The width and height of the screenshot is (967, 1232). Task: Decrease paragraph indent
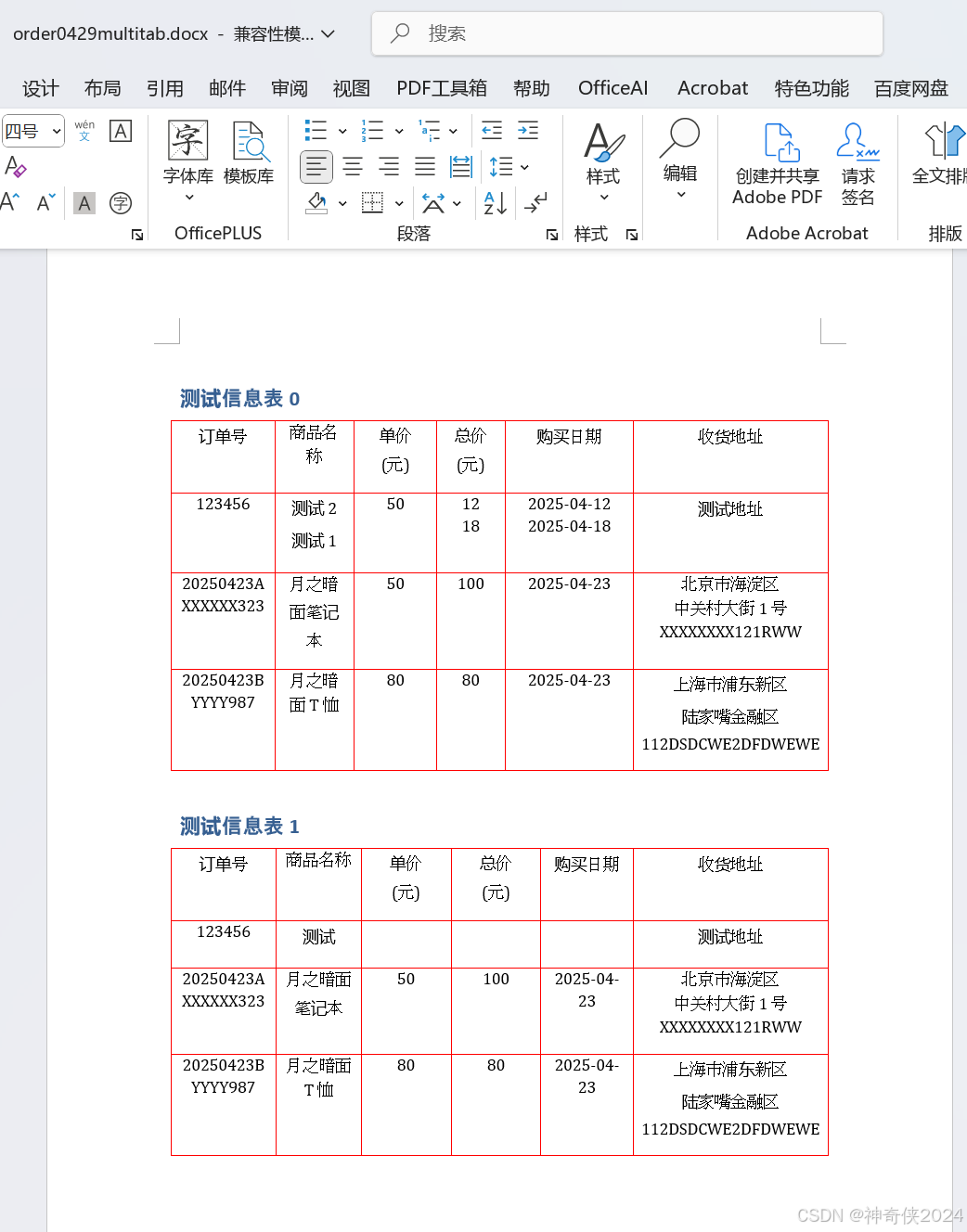click(492, 131)
